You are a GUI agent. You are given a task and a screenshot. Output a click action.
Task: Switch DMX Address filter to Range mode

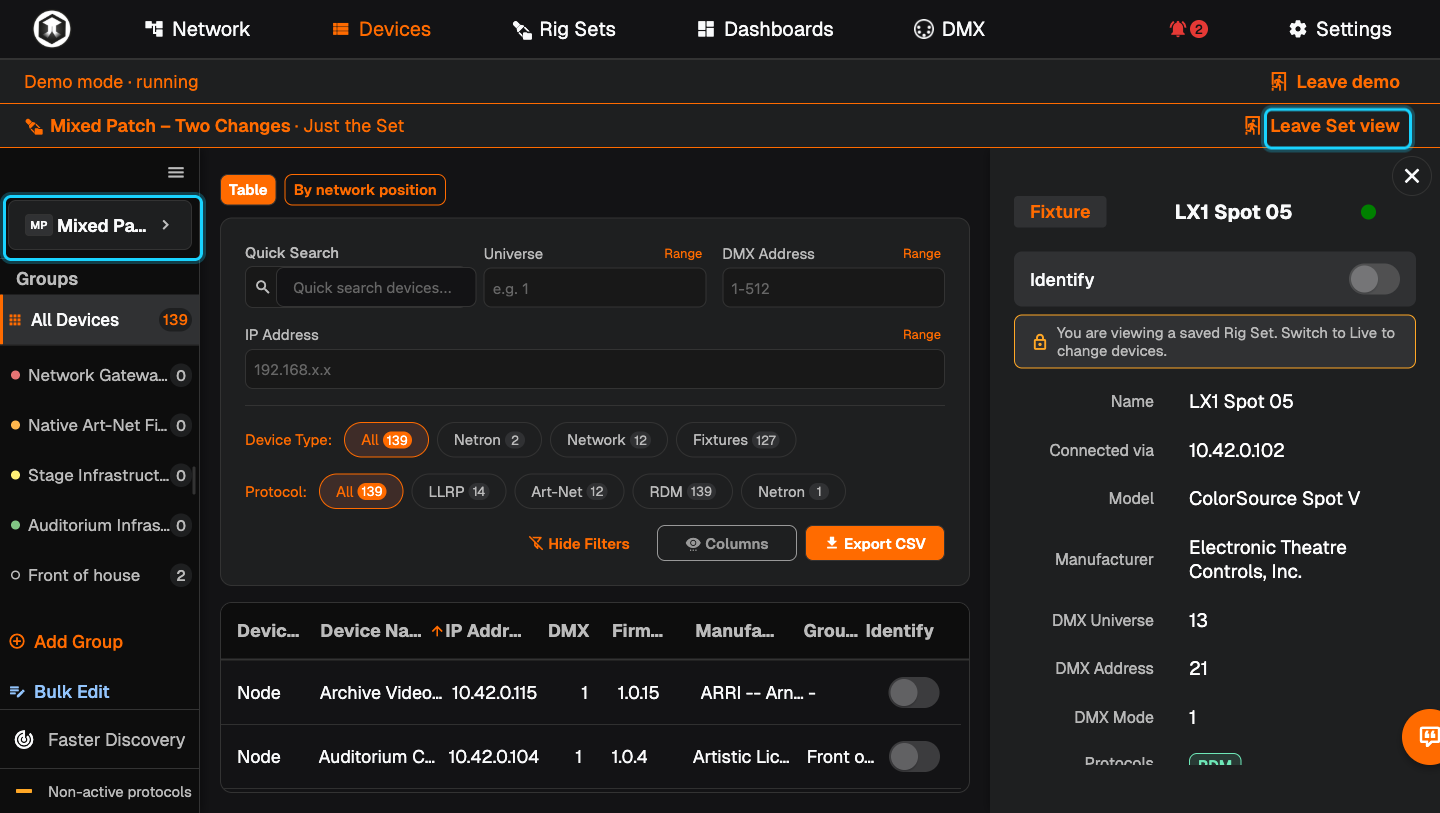pyautogui.click(x=922, y=254)
